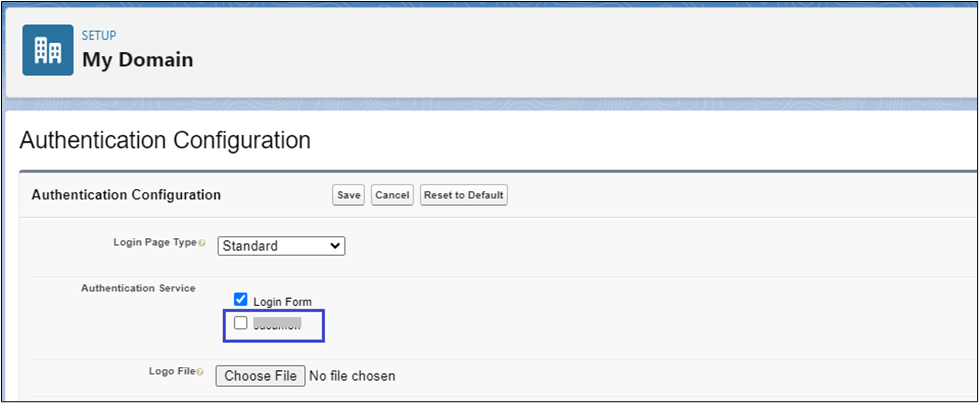Click Reset to Default button
Viewport: 979px width, 403px height.
click(x=464, y=195)
